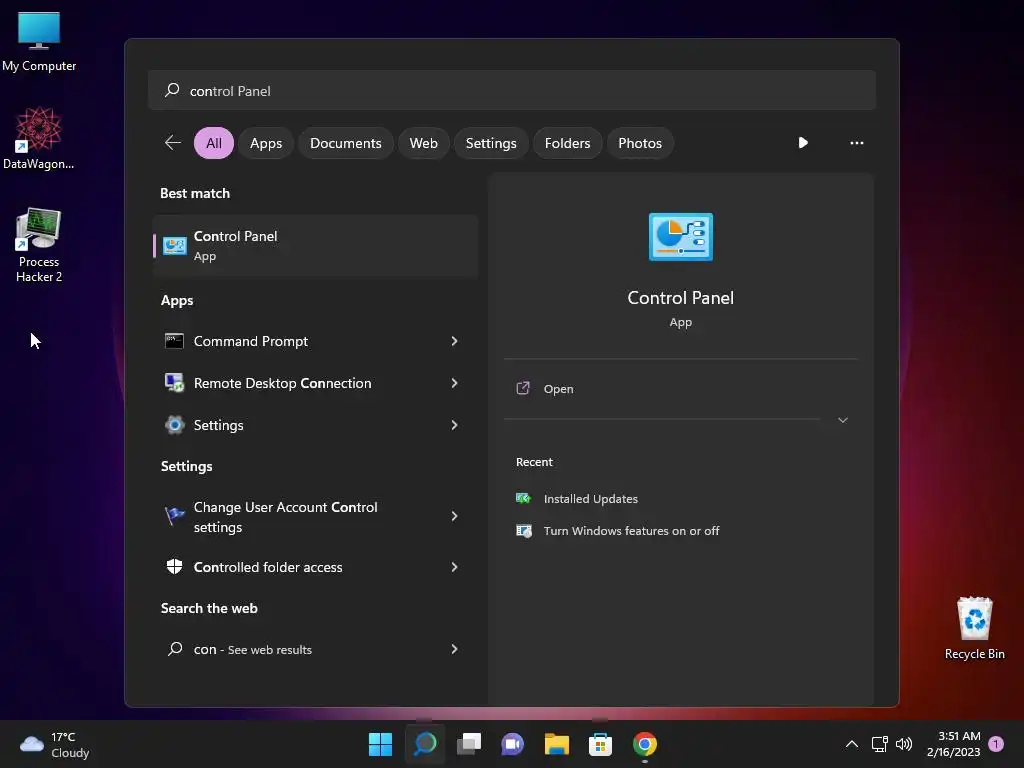Click the Control Panel icon in best match
Screen dimensions: 1024x768
coord(174,246)
